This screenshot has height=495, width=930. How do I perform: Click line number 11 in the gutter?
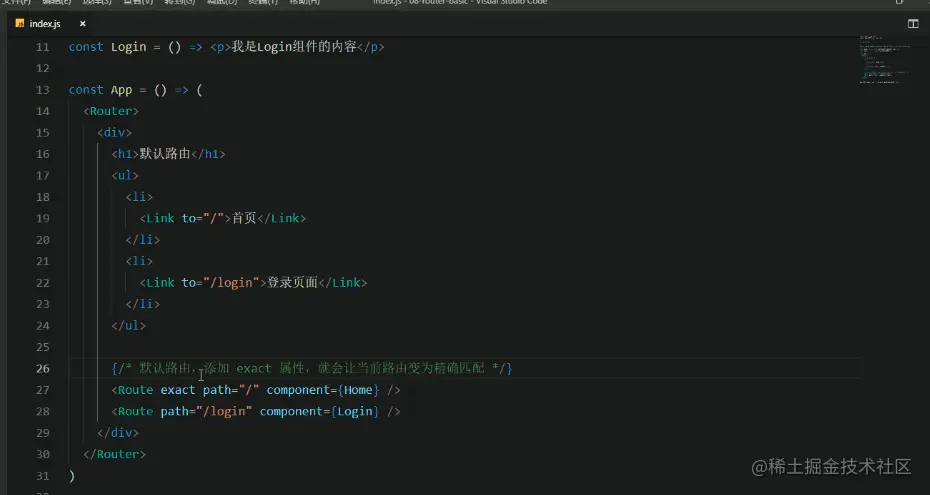pyautogui.click(x=43, y=47)
